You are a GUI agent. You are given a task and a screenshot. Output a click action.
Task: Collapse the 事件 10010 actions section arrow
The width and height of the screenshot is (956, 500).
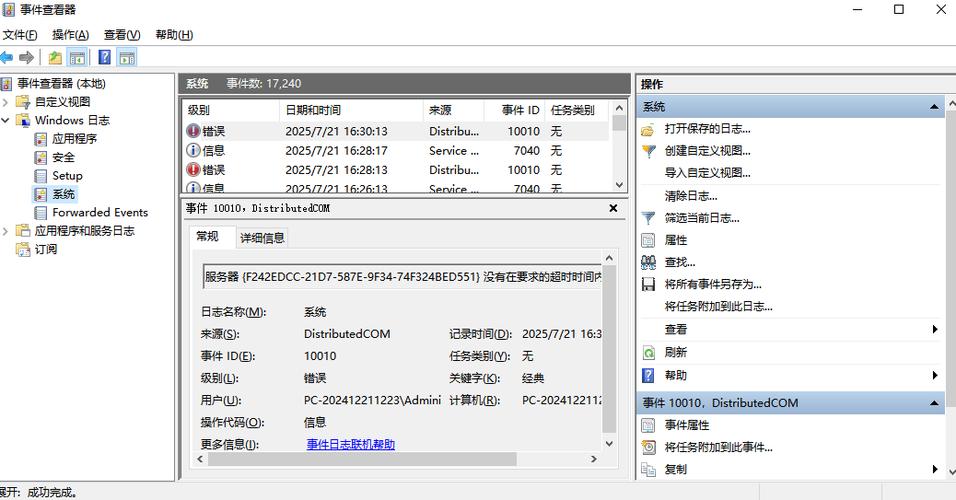[x=934, y=403]
